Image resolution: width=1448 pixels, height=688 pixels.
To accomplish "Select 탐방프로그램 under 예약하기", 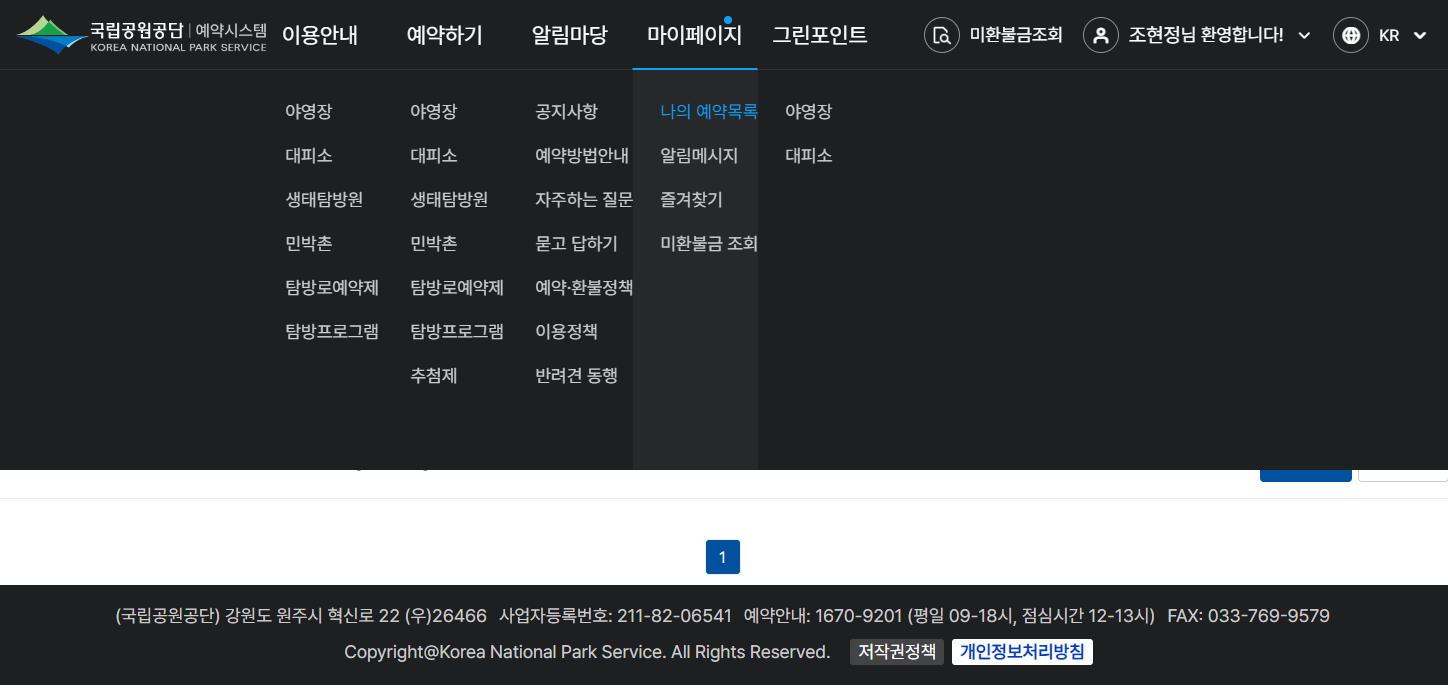I will 457,332.
